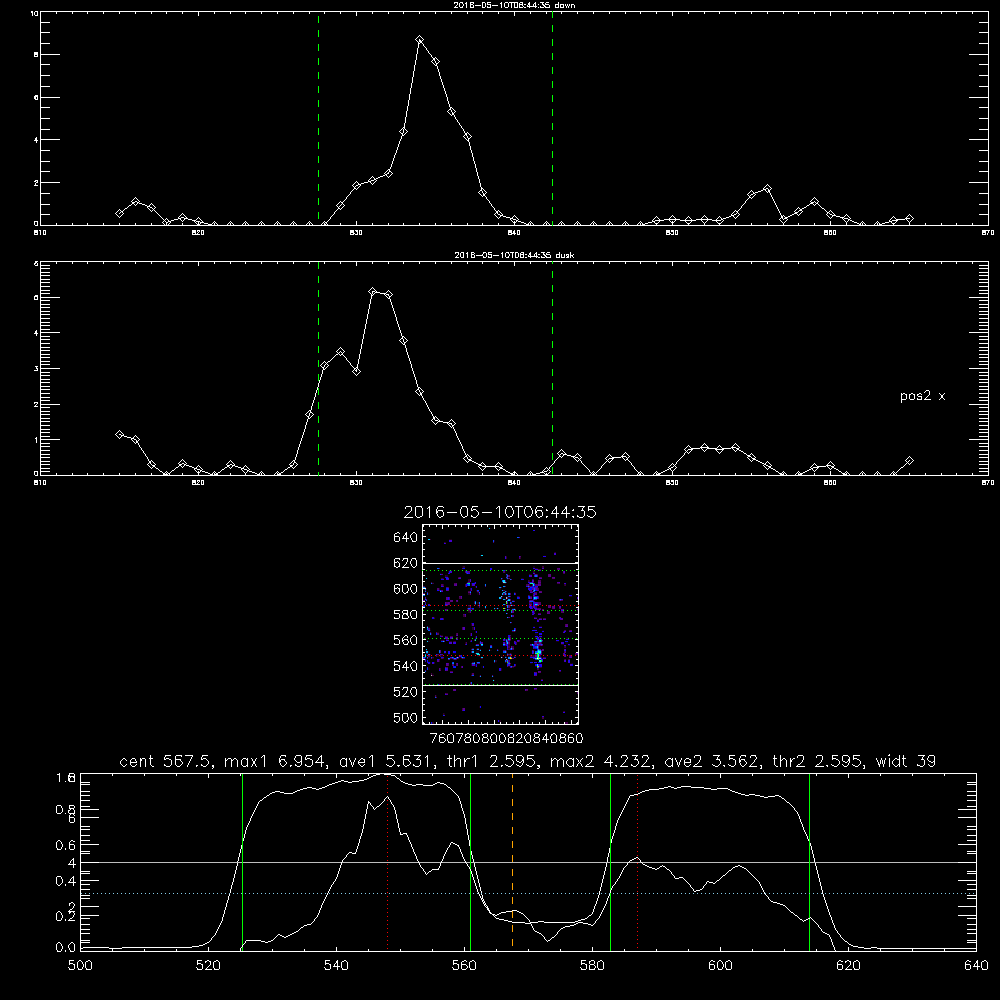This screenshot has width=1000, height=1000.
Task: Click the timestamp title above the spectral image
Action: [500, 512]
